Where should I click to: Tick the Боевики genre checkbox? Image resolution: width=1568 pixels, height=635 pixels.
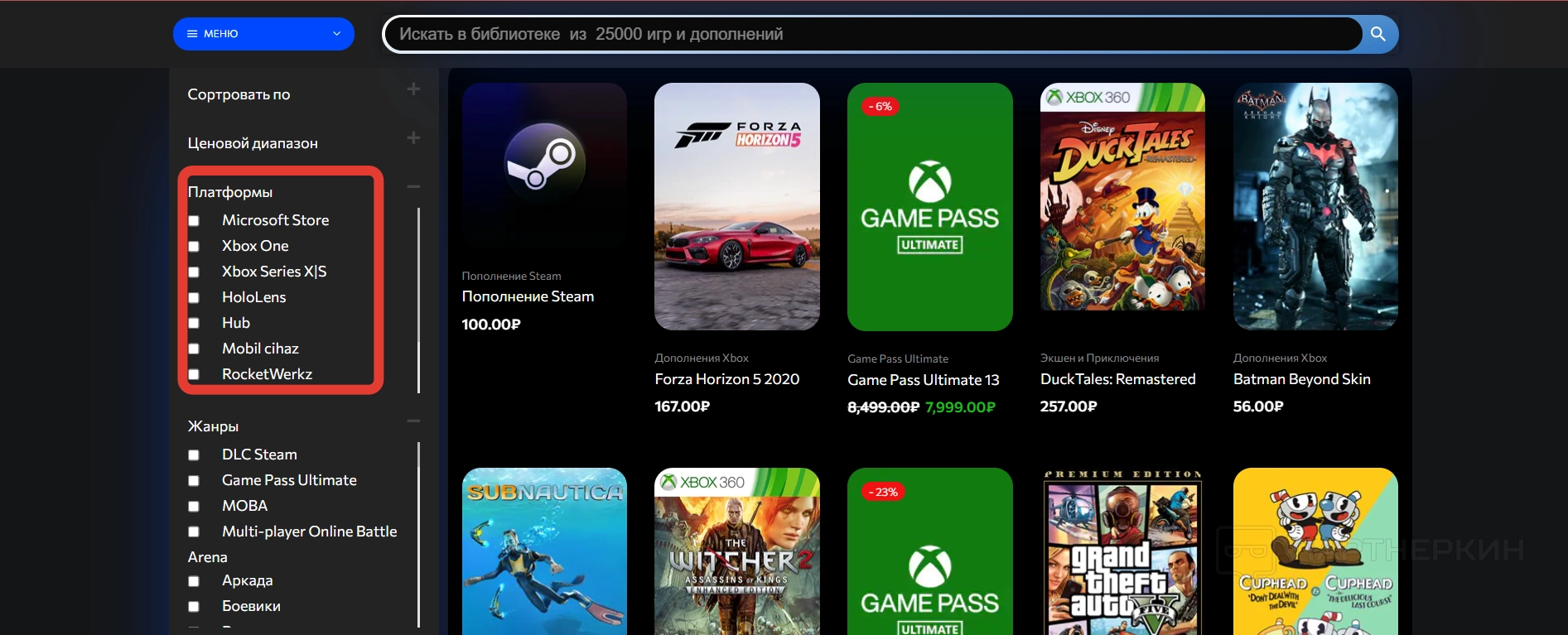pyautogui.click(x=194, y=607)
